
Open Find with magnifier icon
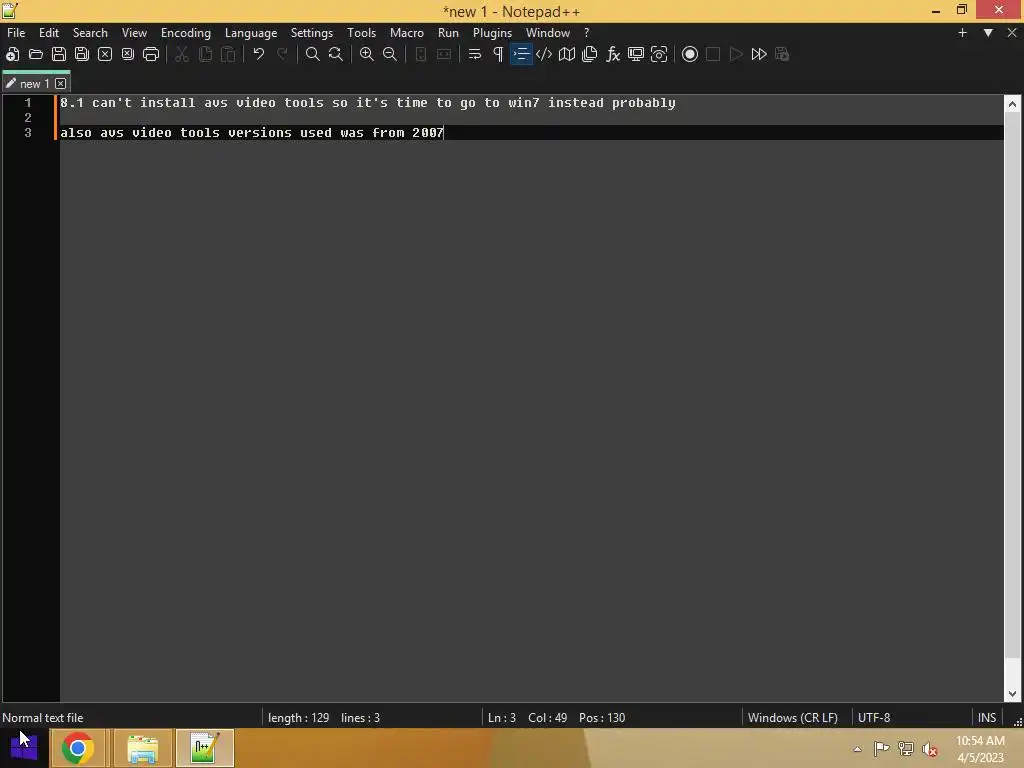pyautogui.click(x=313, y=54)
